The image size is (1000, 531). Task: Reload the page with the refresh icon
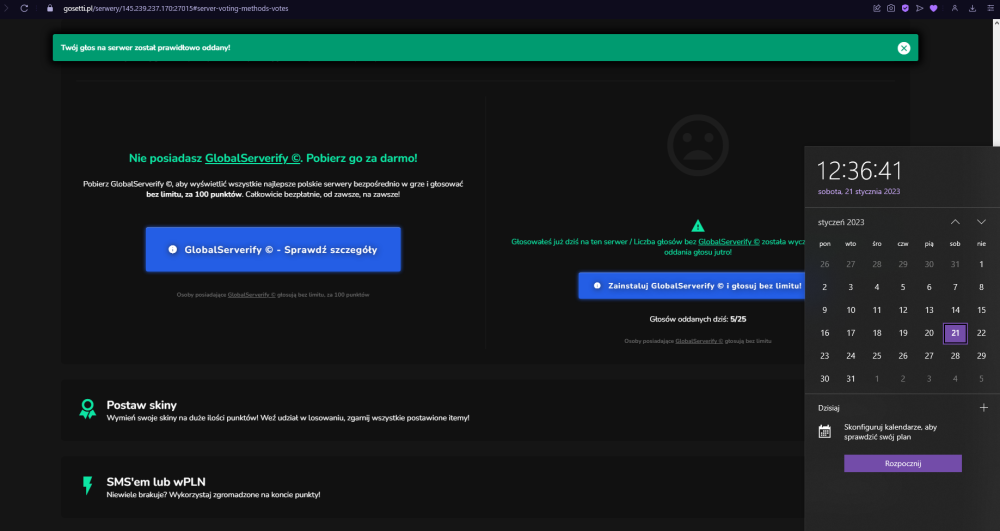[24, 8]
